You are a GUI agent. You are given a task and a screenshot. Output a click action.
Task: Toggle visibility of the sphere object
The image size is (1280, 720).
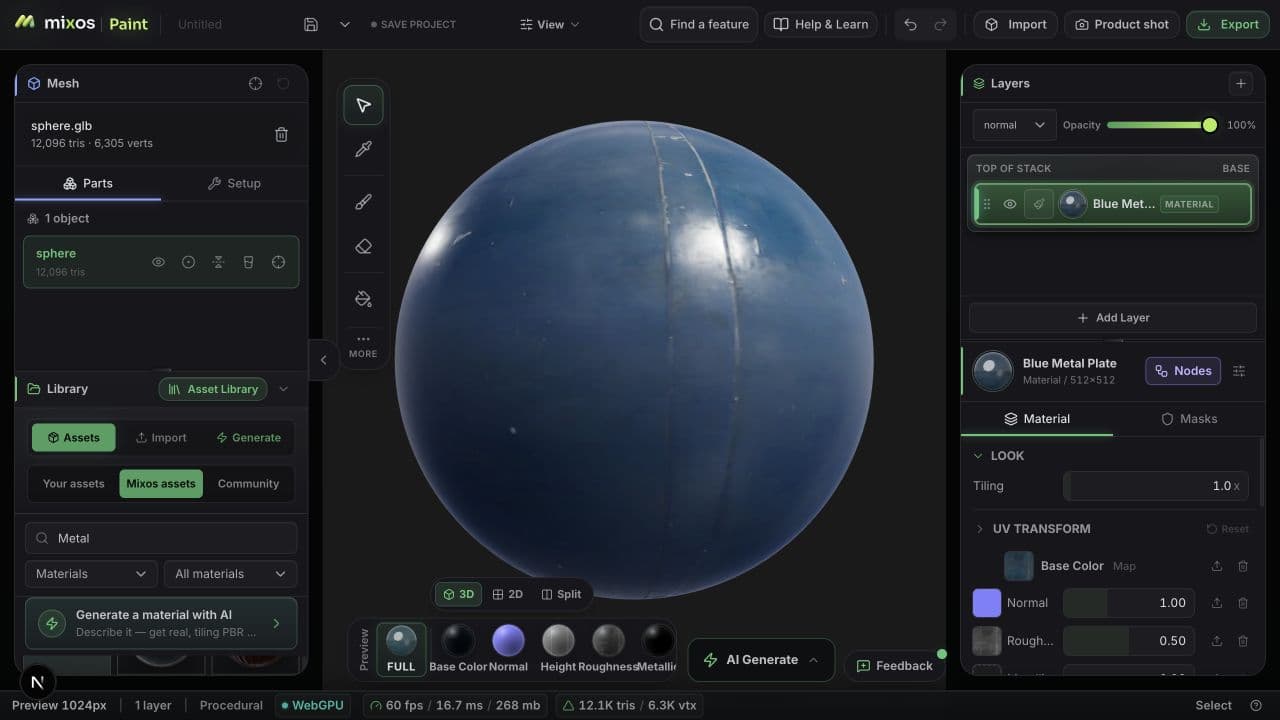(x=158, y=262)
